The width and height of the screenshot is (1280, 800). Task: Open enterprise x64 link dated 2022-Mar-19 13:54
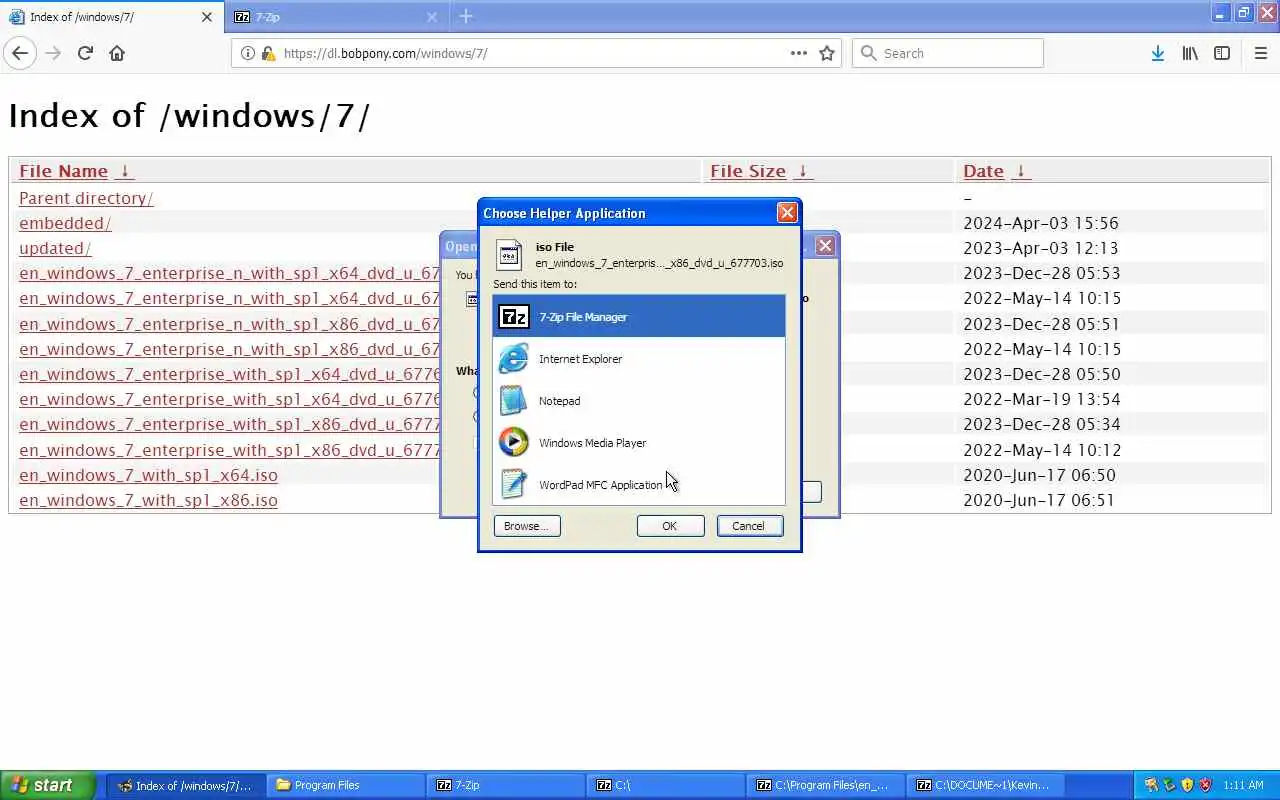click(x=230, y=399)
